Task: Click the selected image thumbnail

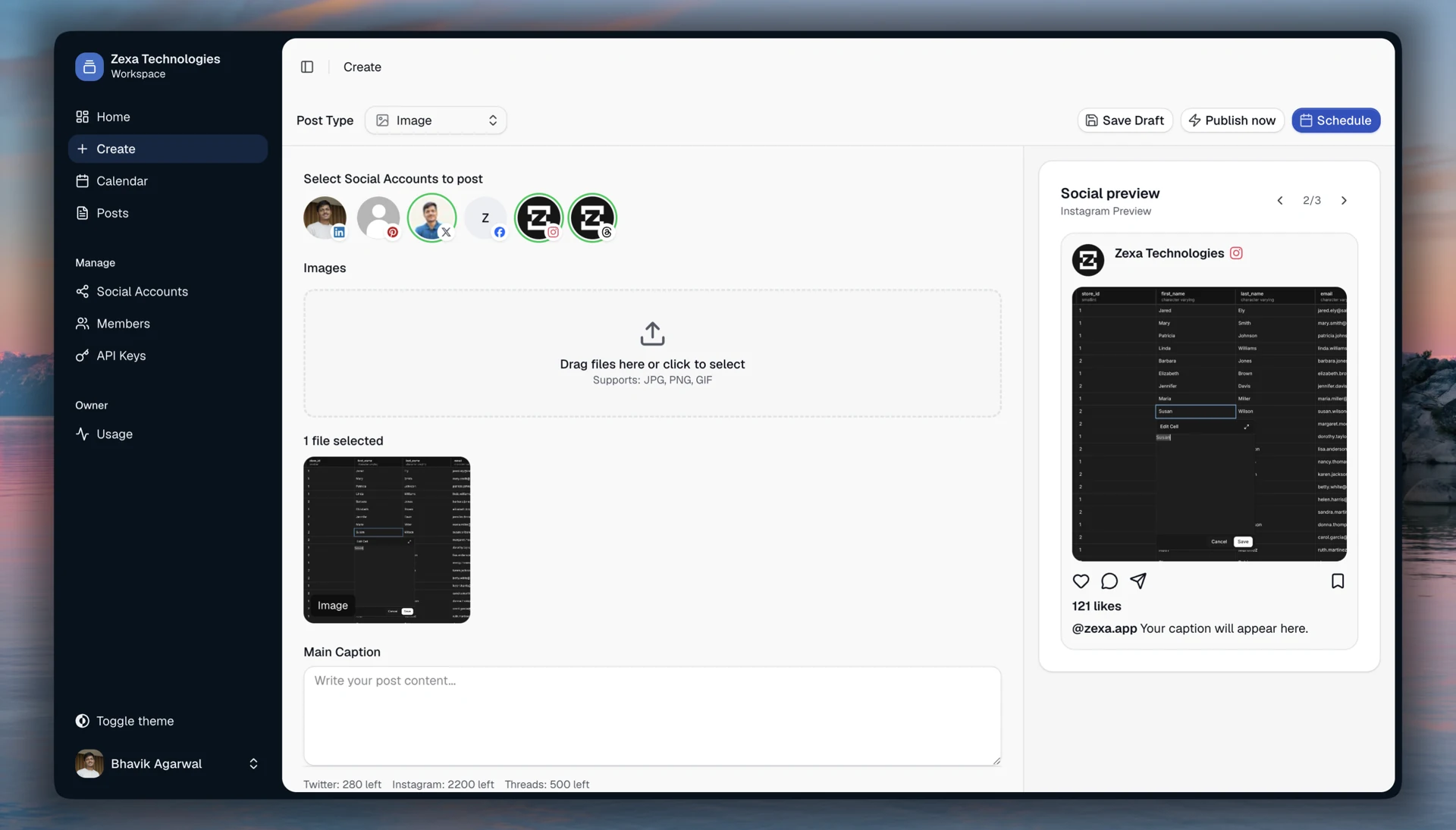Action: tap(387, 540)
